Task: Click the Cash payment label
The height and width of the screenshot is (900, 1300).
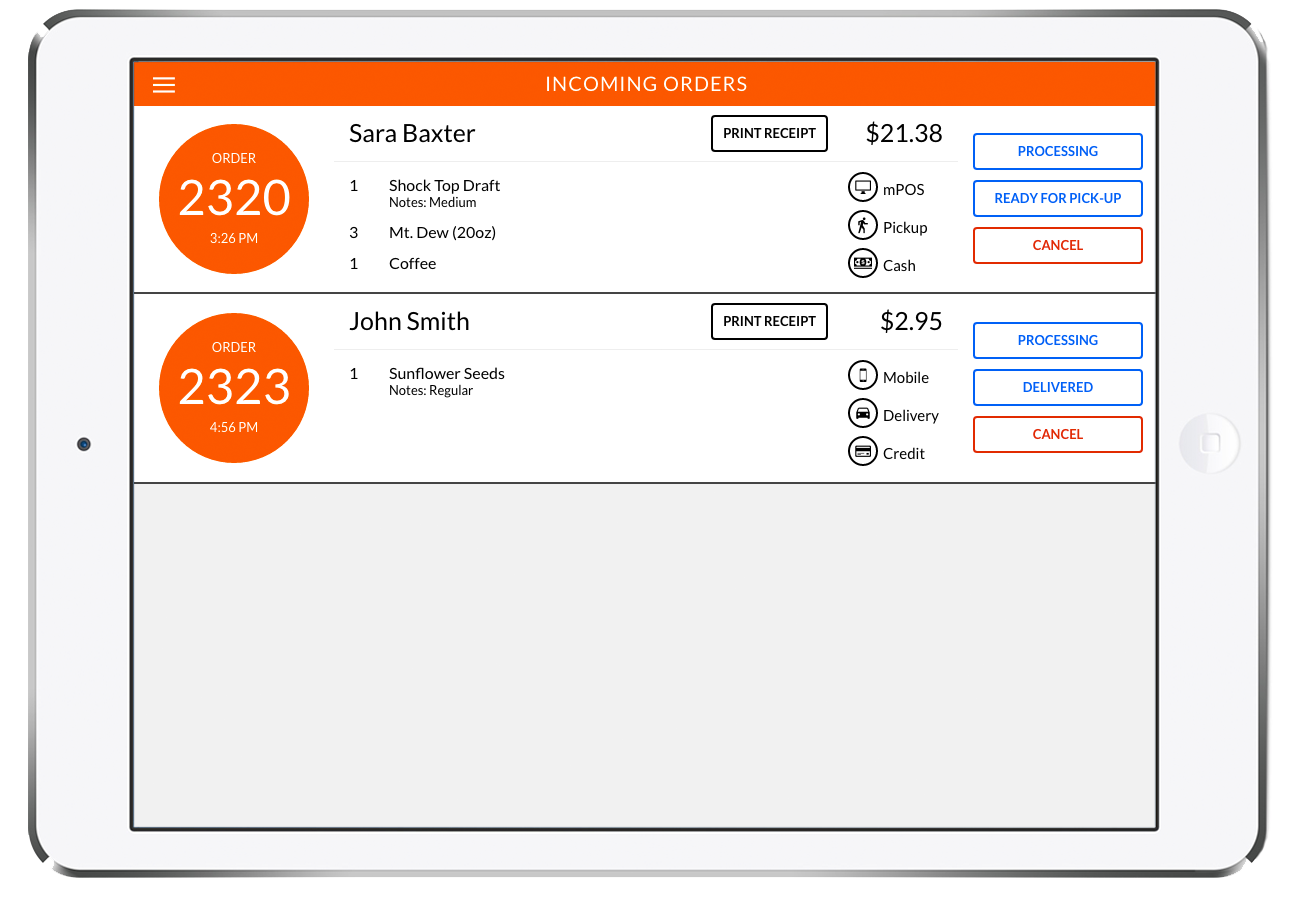Action: (x=899, y=265)
